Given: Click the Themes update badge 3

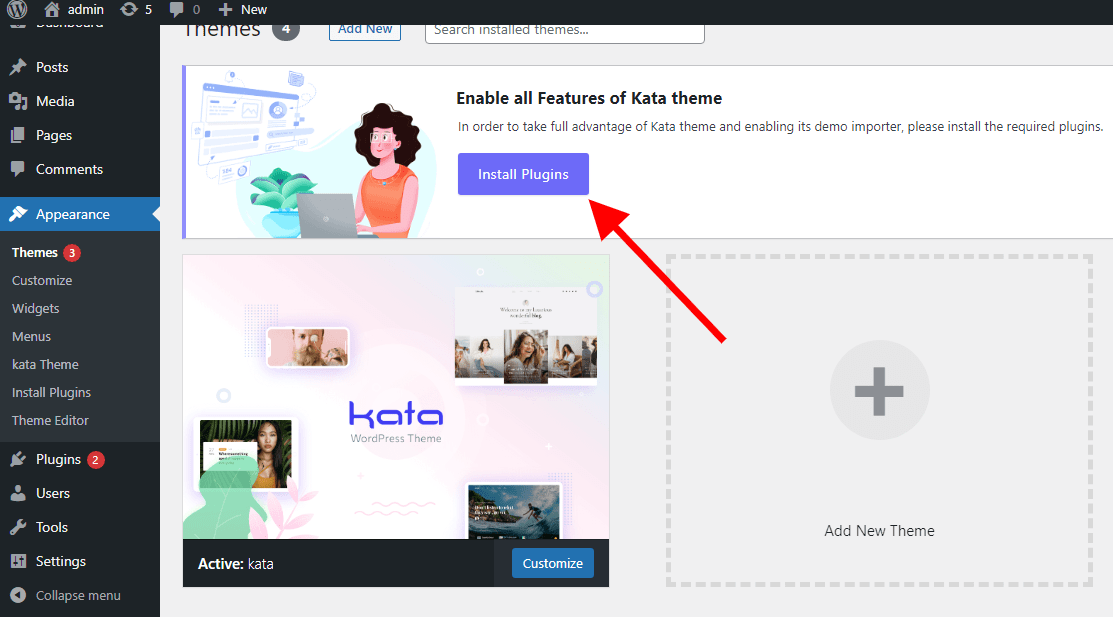Looking at the screenshot, I should (x=72, y=253).
